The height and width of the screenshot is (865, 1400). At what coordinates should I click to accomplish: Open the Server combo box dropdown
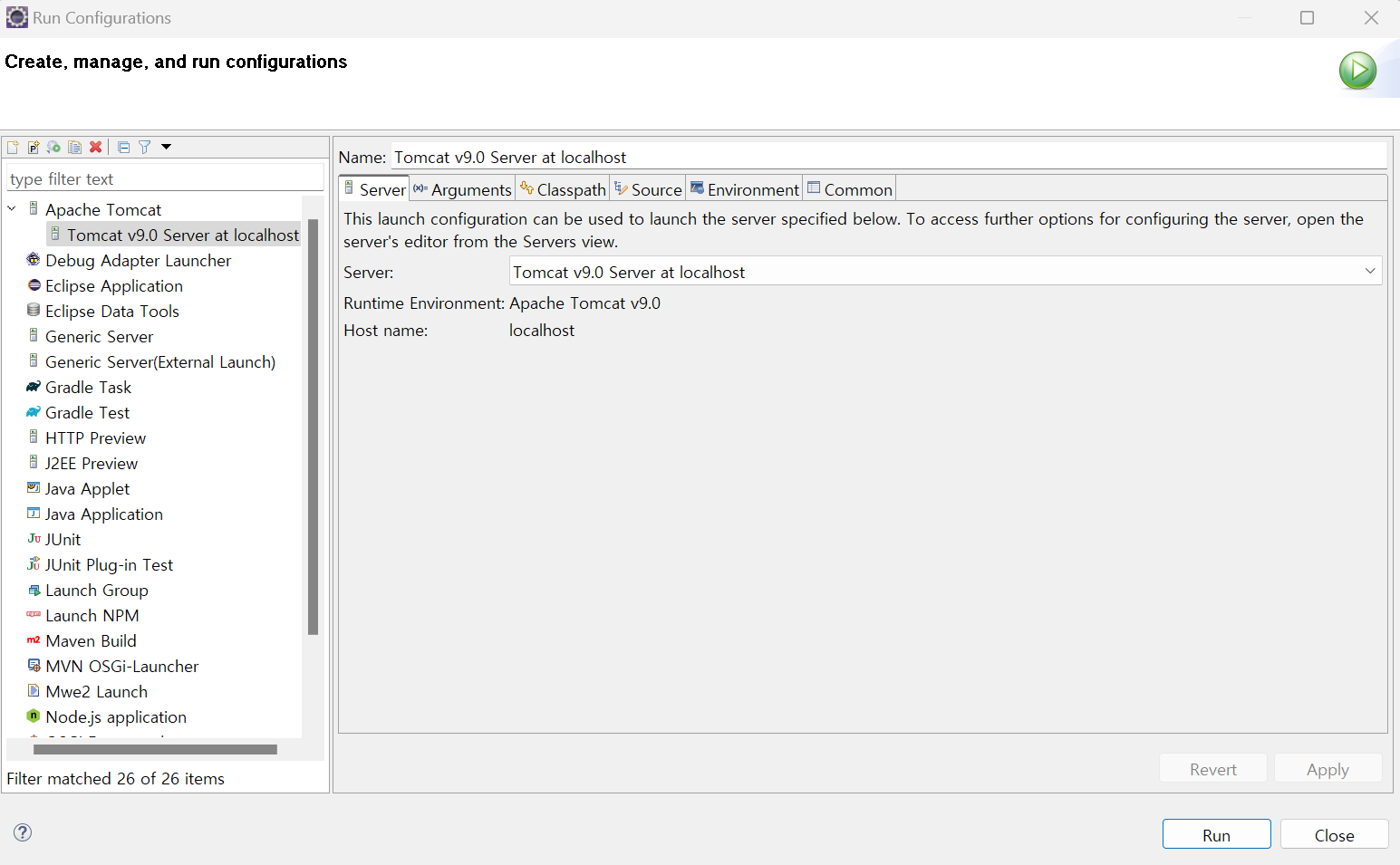coord(1369,272)
